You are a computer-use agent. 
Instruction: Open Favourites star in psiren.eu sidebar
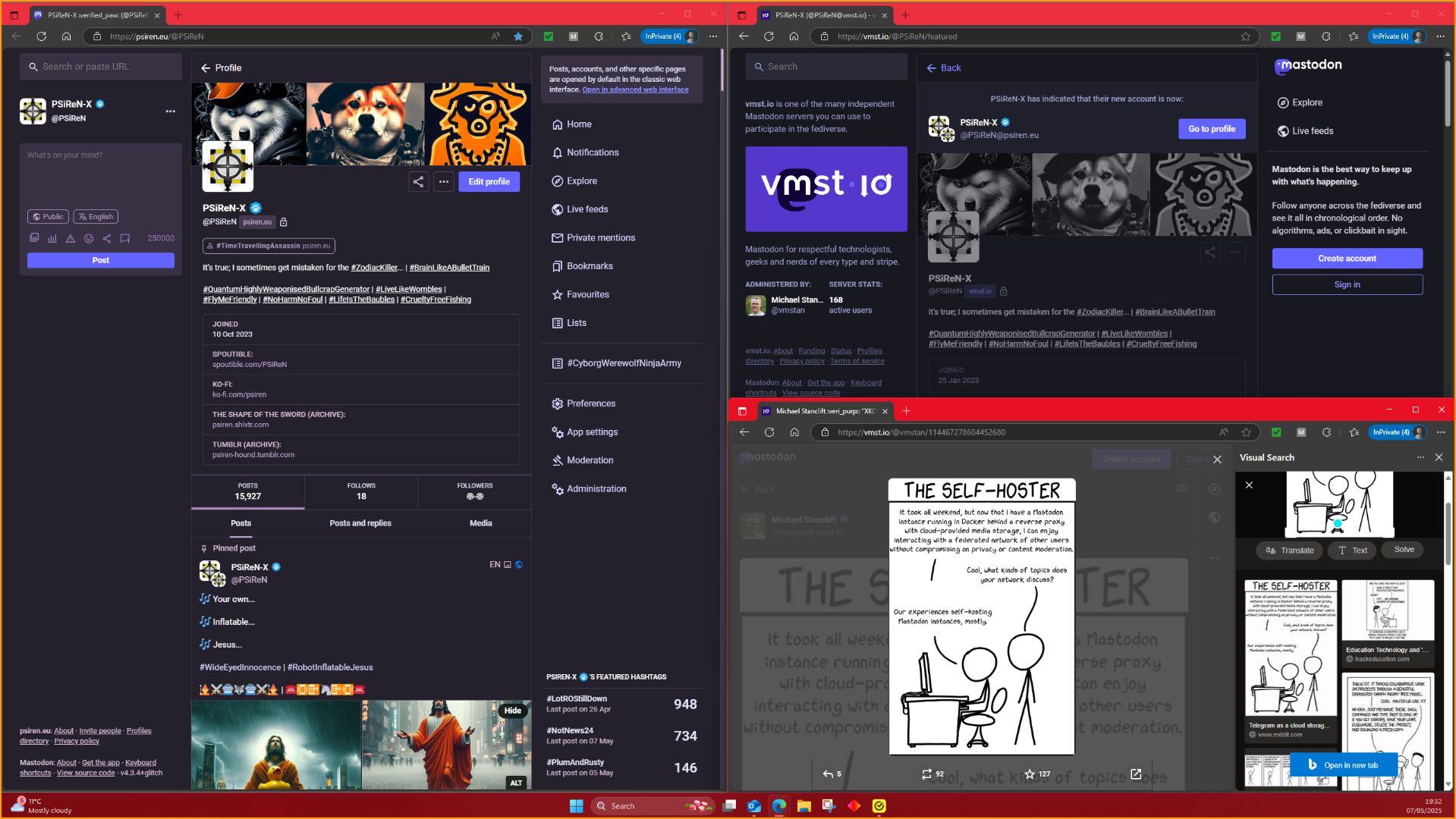(580, 295)
